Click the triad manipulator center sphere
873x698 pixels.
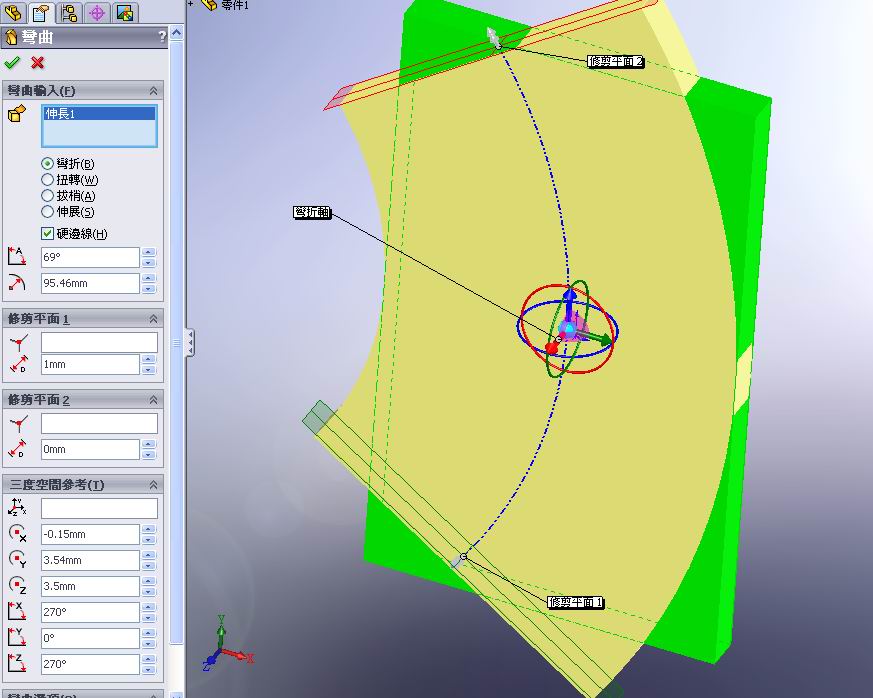pos(568,329)
